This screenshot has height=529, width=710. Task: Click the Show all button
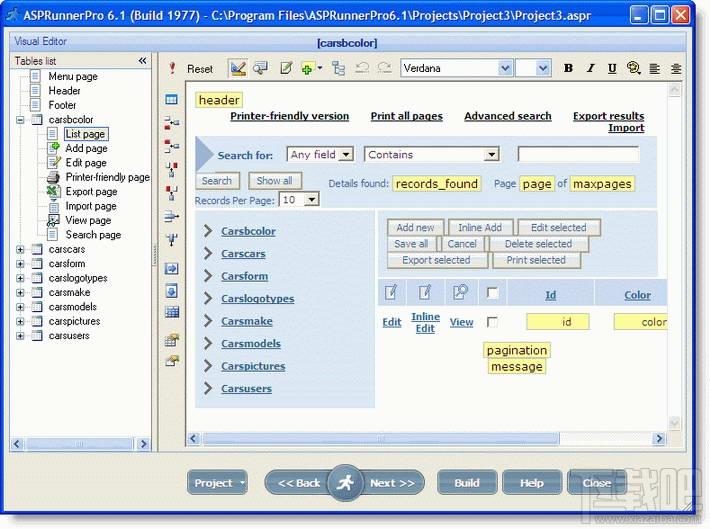click(274, 181)
